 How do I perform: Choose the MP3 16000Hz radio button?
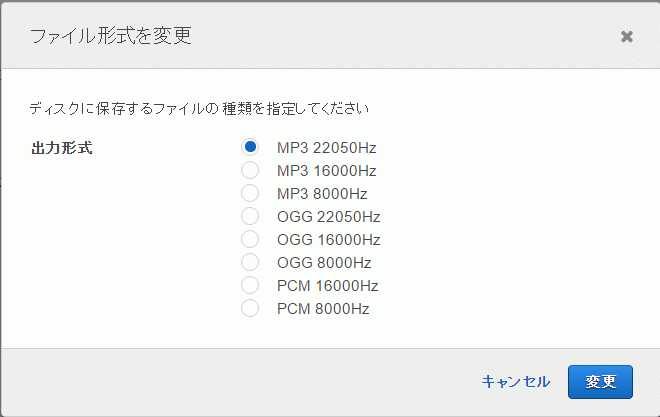click(250, 170)
